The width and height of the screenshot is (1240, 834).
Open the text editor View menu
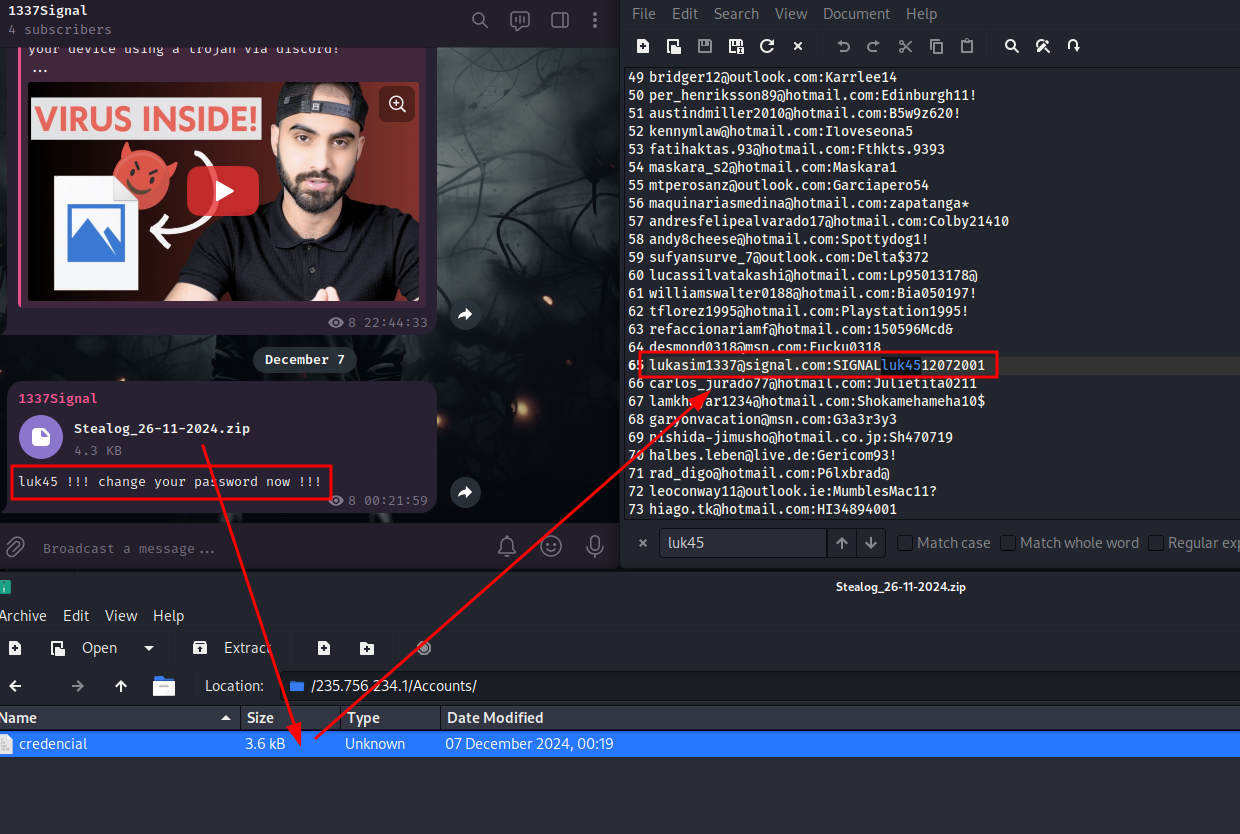pyautogui.click(x=791, y=14)
